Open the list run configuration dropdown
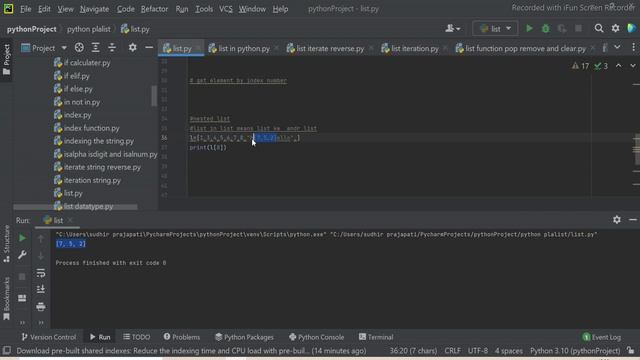This screenshot has width=640, height=360. (495, 29)
